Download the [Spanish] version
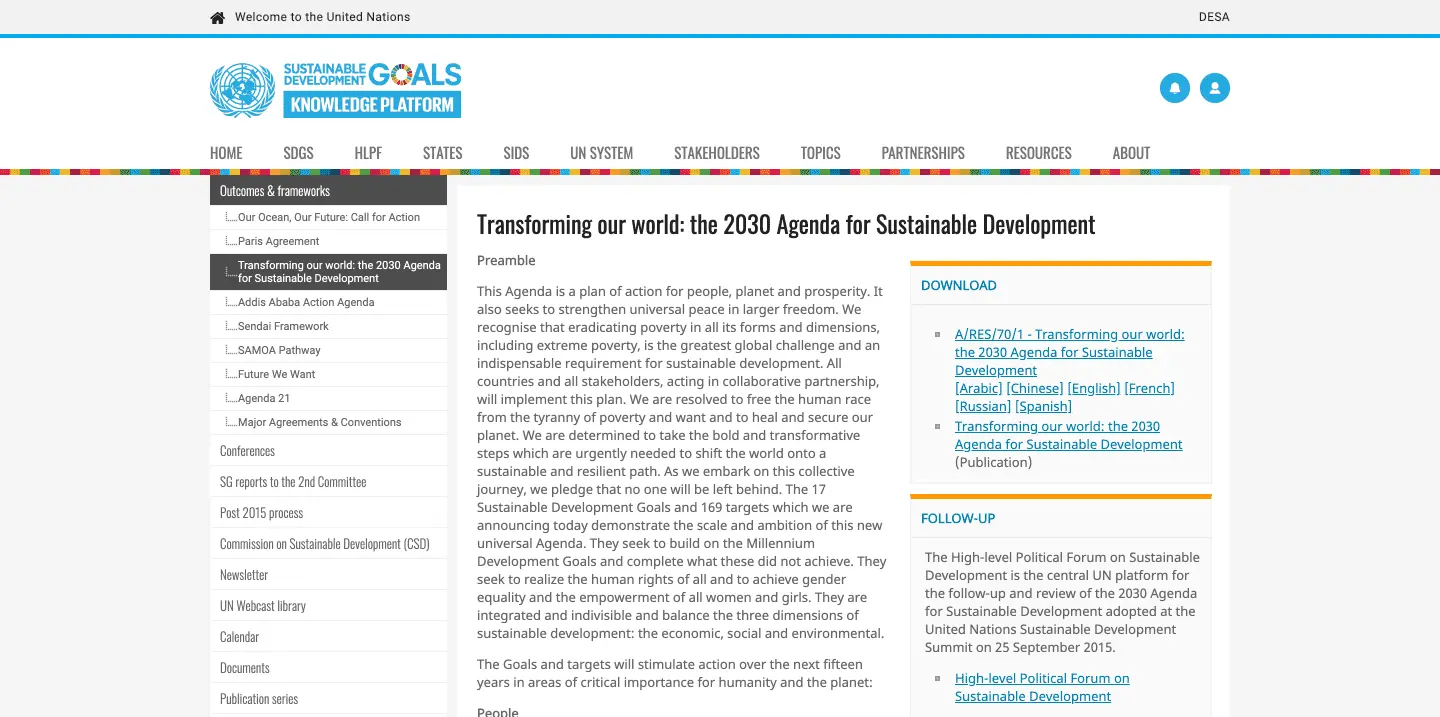This screenshot has width=1440, height=717. coord(1044,406)
